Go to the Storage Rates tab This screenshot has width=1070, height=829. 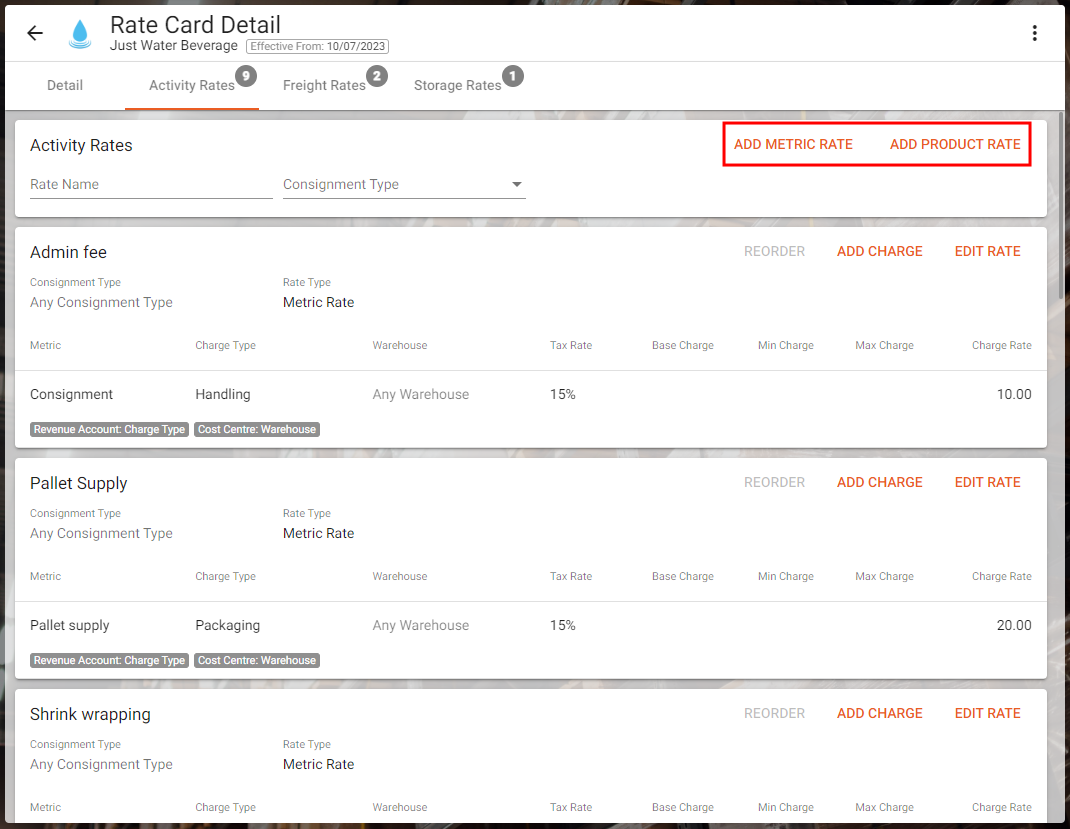tap(457, 85)
